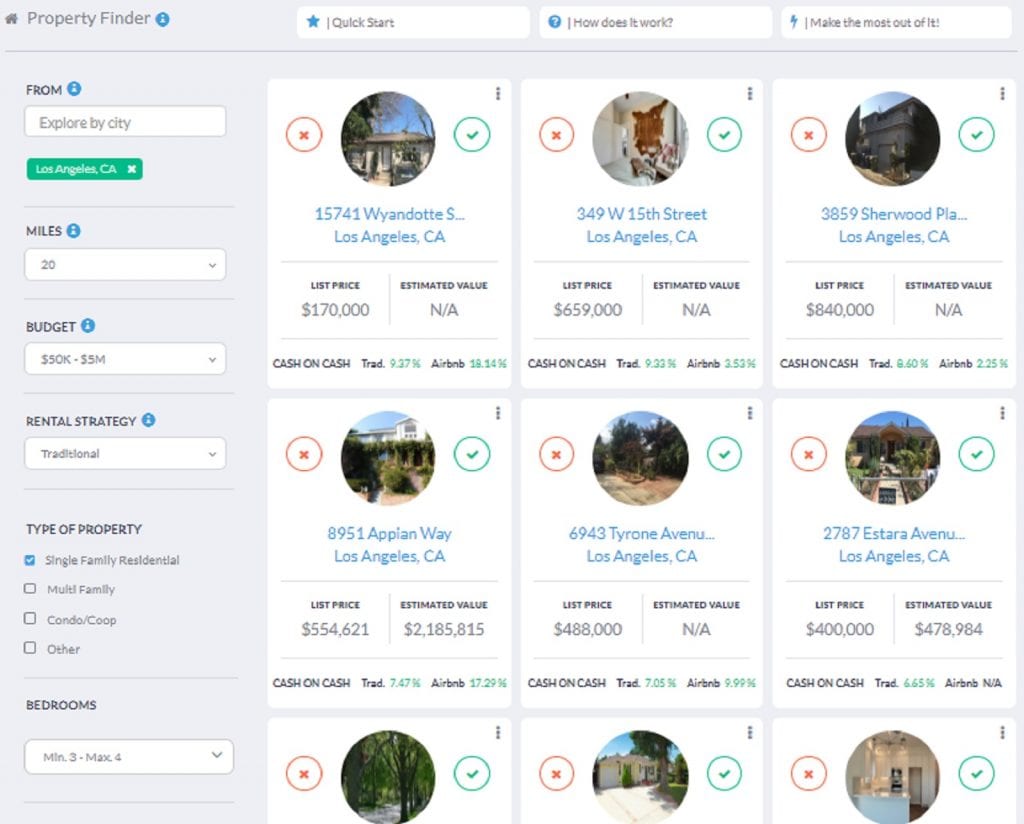Enable the Multi Family property type

(29, 589)
